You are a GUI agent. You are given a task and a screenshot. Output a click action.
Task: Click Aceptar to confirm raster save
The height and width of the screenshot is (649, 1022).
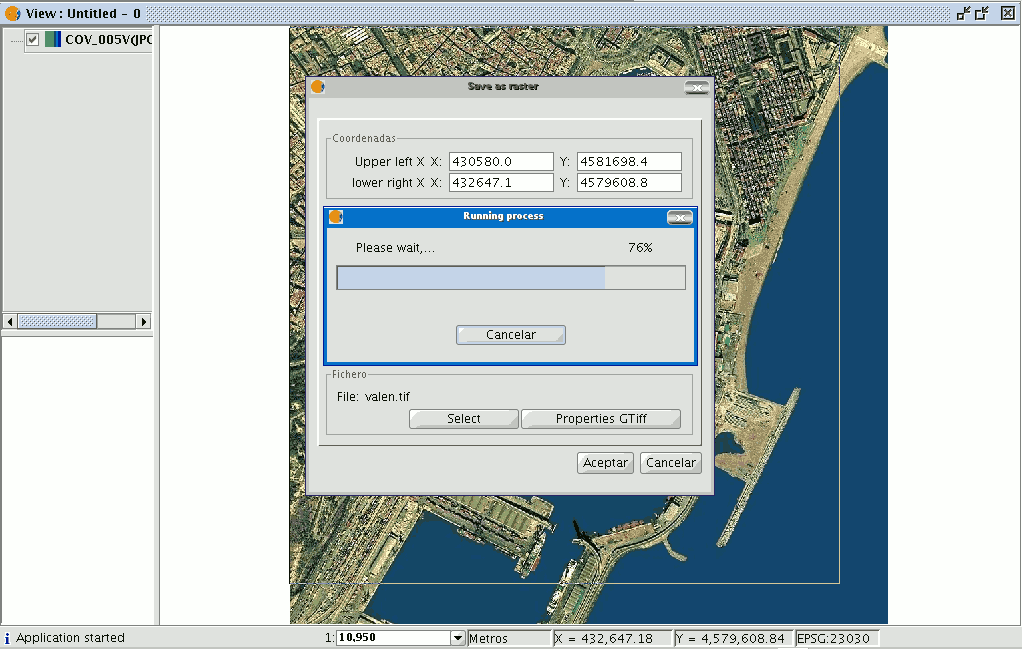pyautogui.click(x=605, y=463)
